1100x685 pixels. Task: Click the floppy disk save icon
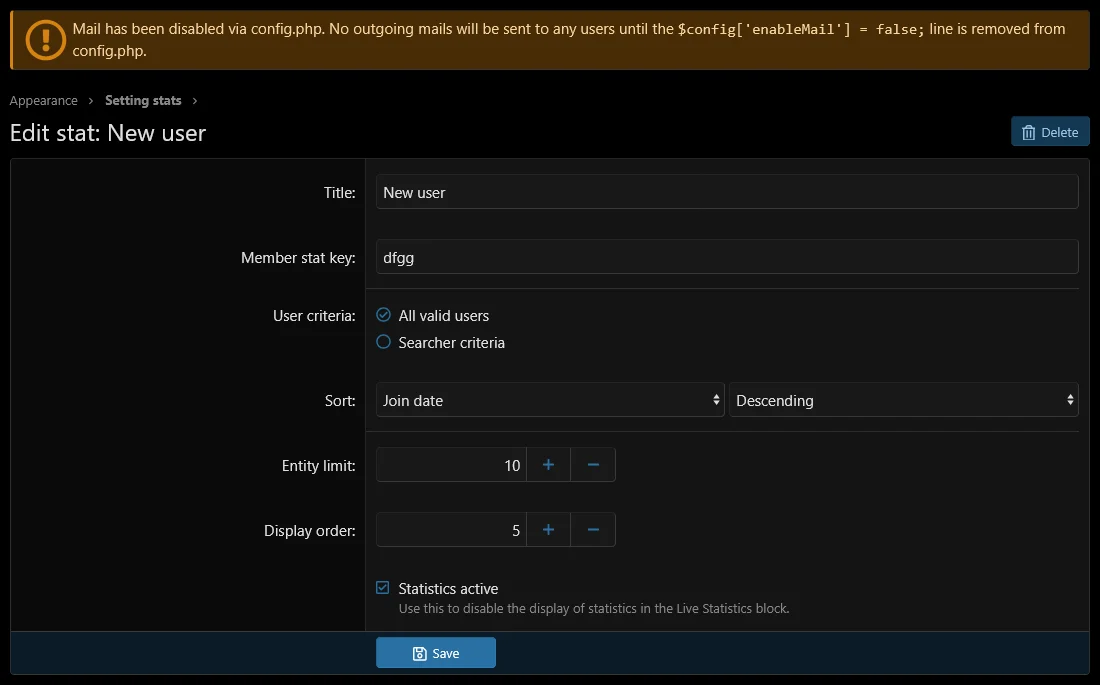[420, 653]
